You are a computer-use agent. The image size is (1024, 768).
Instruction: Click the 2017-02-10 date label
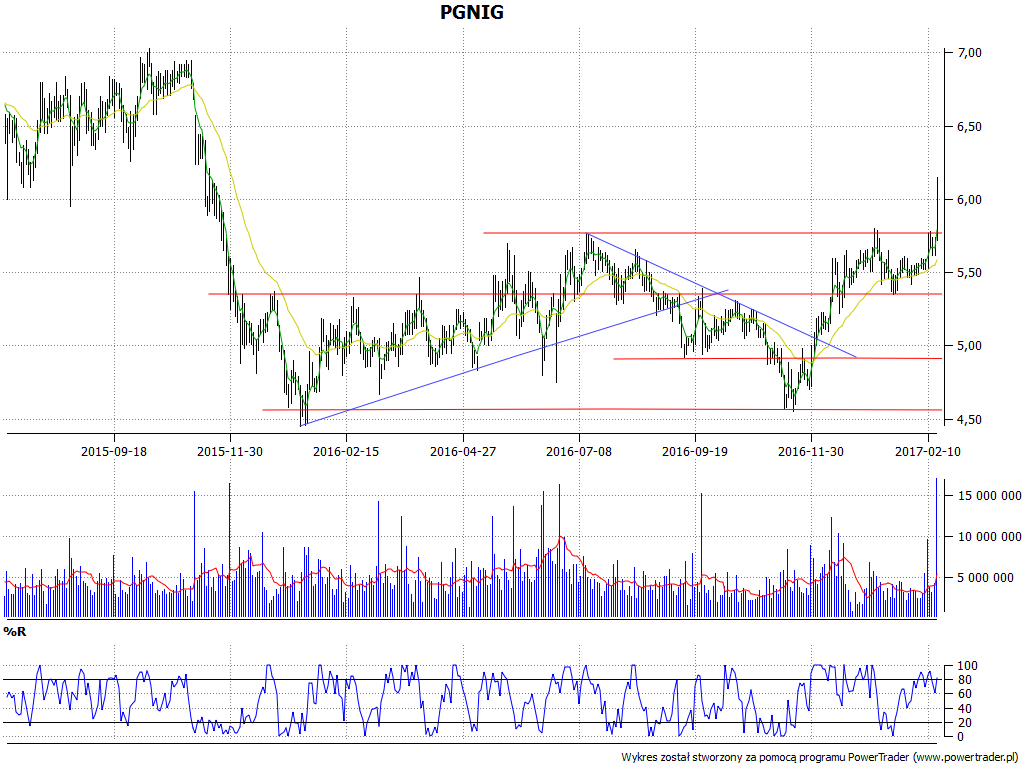(928, 451)
